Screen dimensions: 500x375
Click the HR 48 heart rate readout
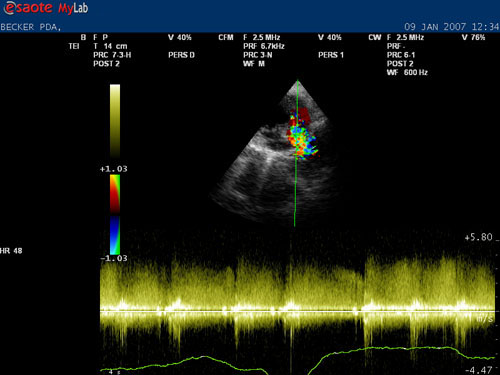11,251
